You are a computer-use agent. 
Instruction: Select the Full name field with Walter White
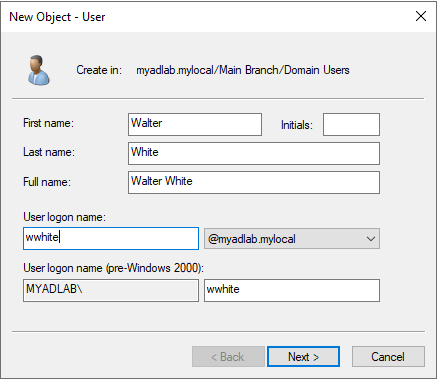click(254, 182)
